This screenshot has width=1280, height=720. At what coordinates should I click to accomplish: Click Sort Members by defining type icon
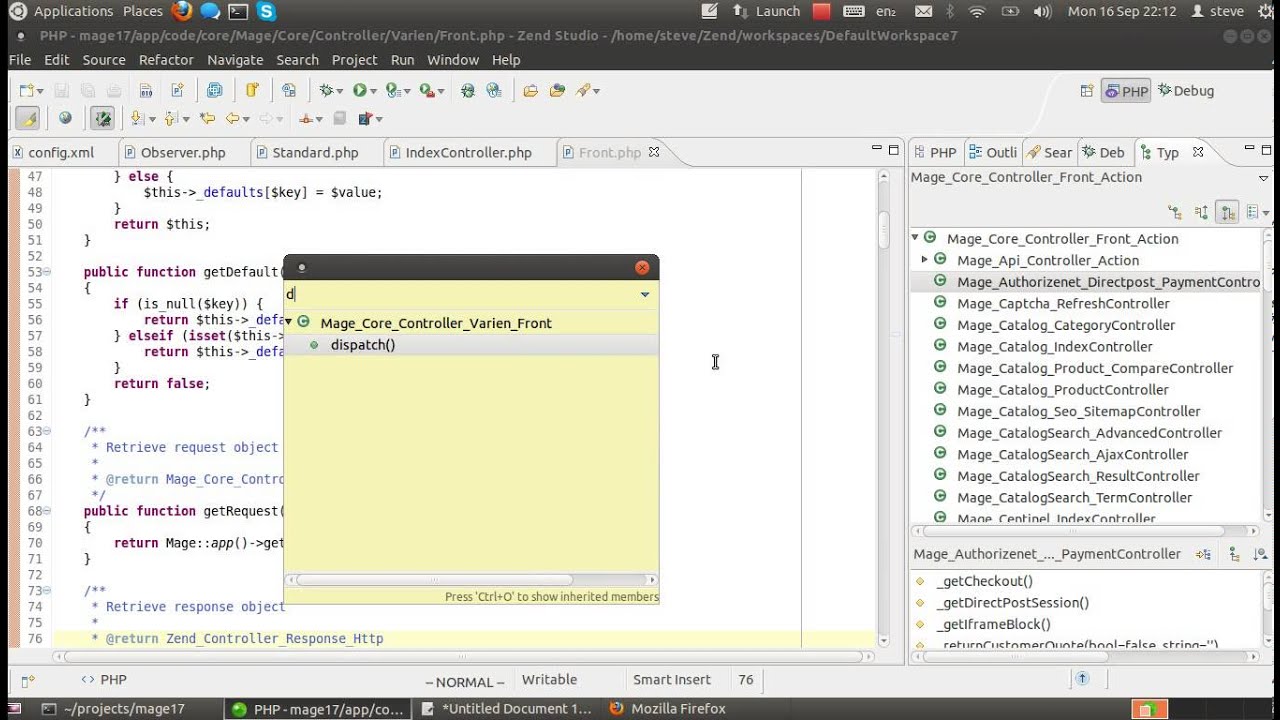click(1262, 554)
